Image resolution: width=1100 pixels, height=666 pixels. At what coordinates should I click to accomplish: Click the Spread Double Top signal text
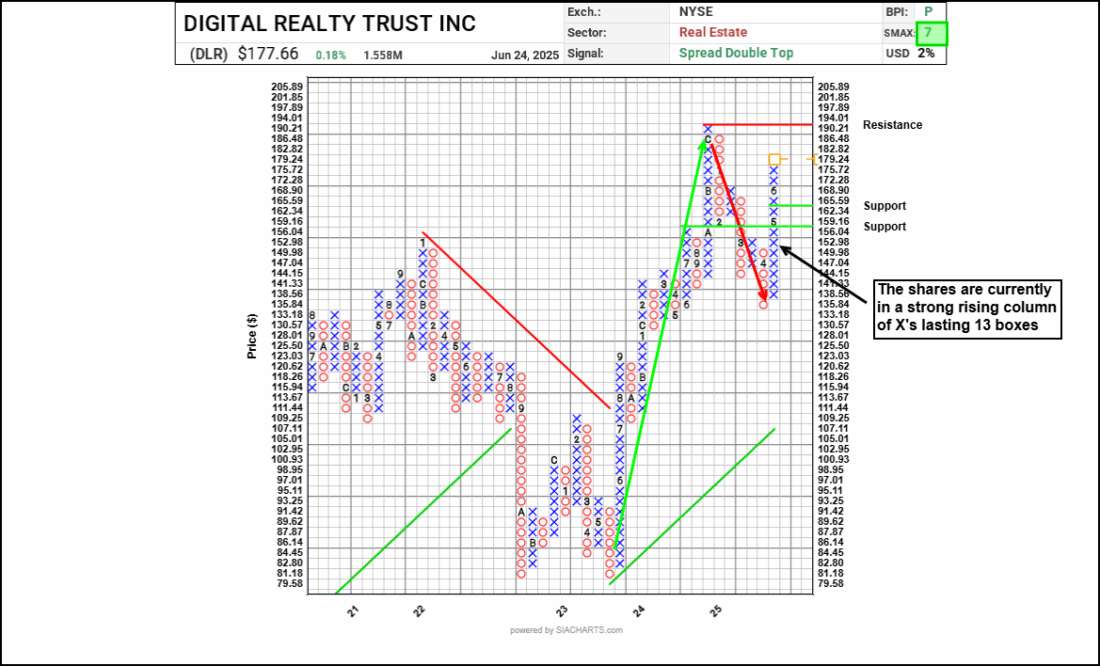[x=735, y=53]
